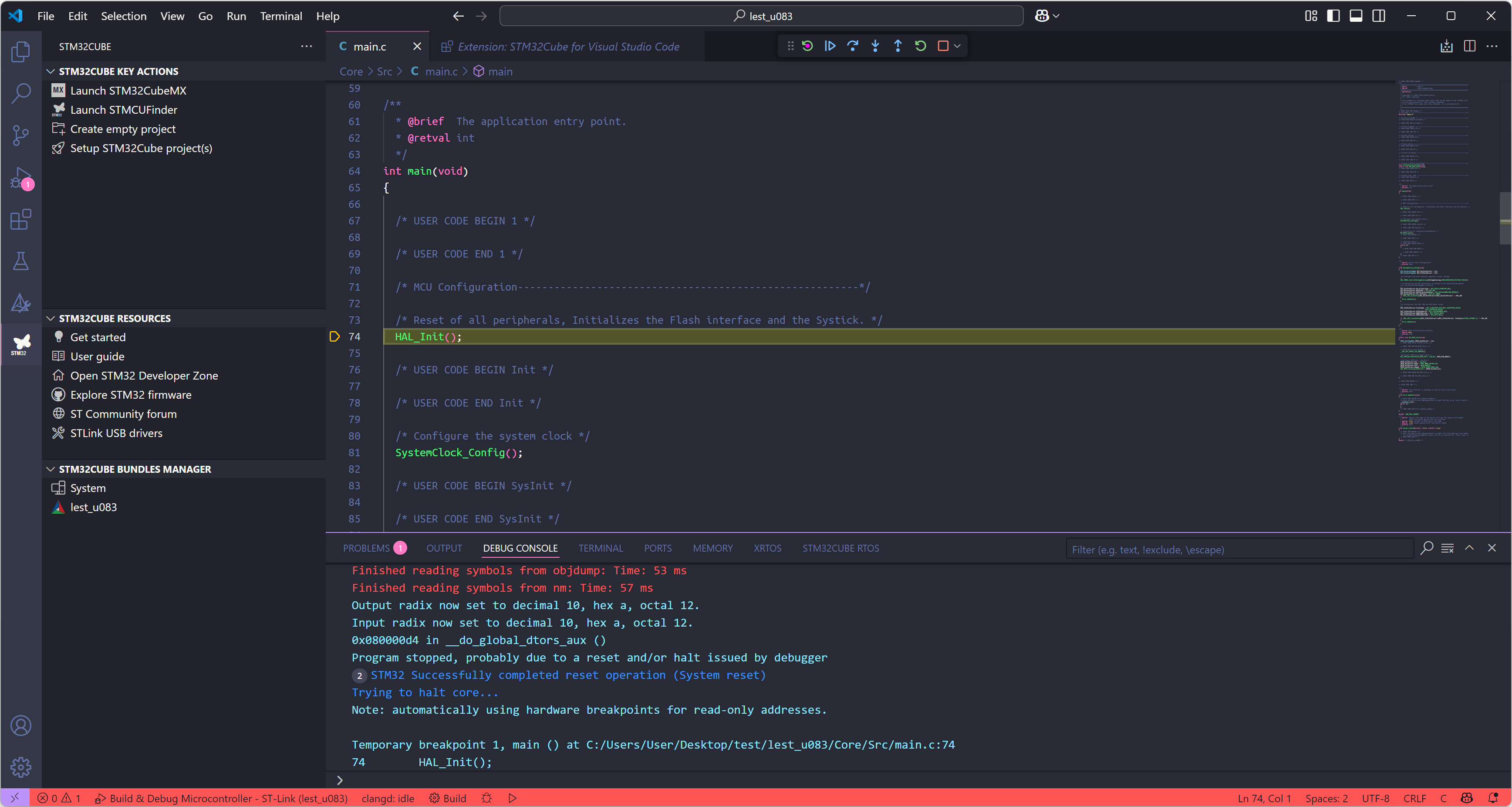This screenshot has width=1512, height=807.
Task: Open the Search view
Action: 20,93
